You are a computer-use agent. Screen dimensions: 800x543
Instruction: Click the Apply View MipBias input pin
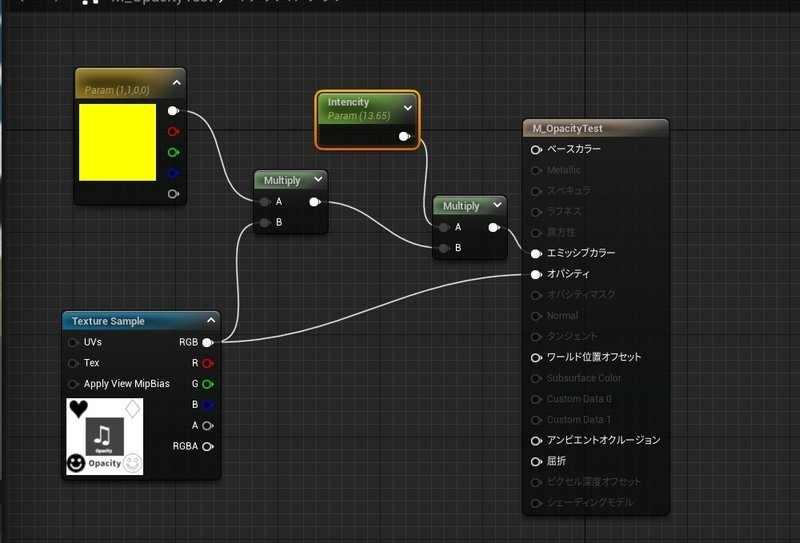73,384
